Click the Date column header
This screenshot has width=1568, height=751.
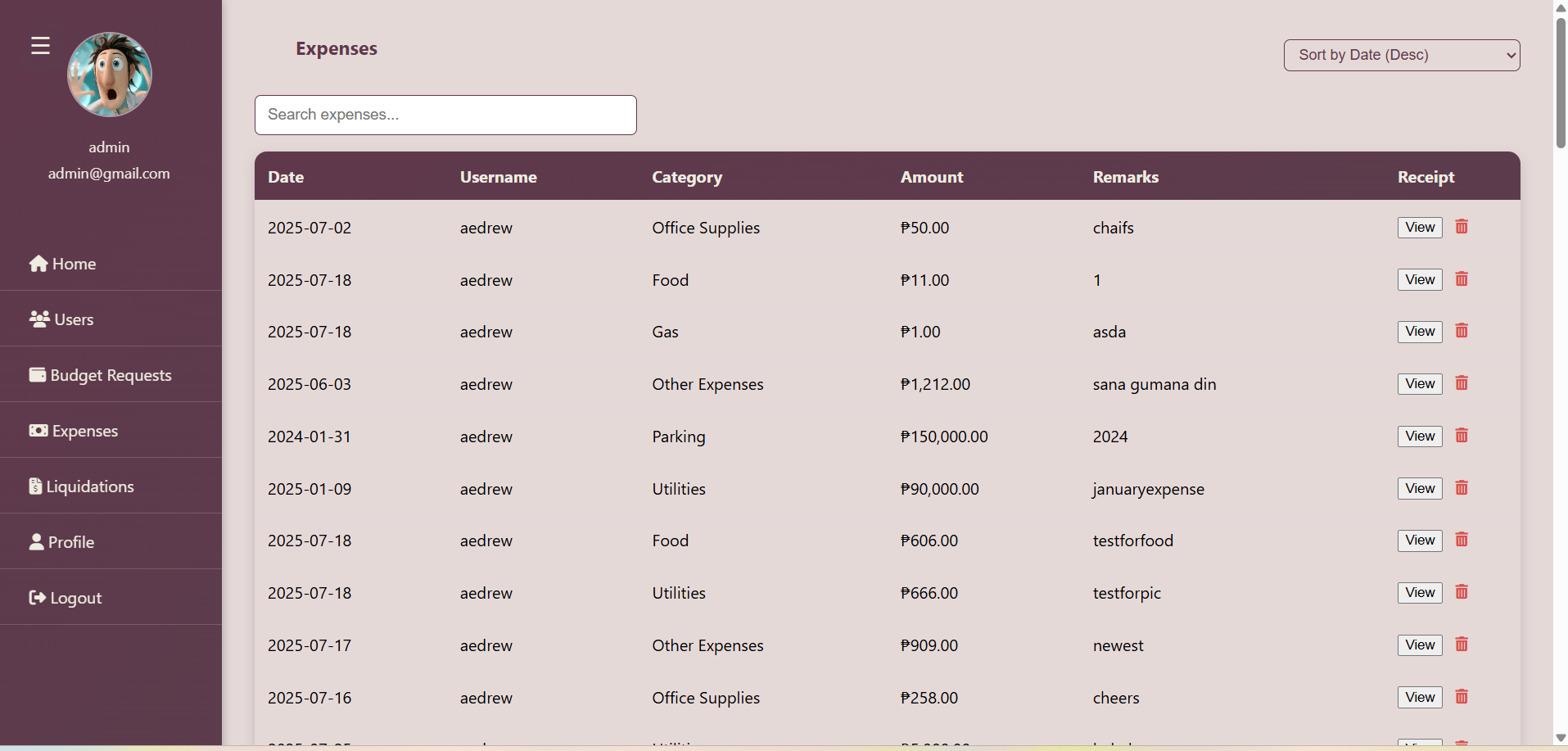[x=286, y=177]
